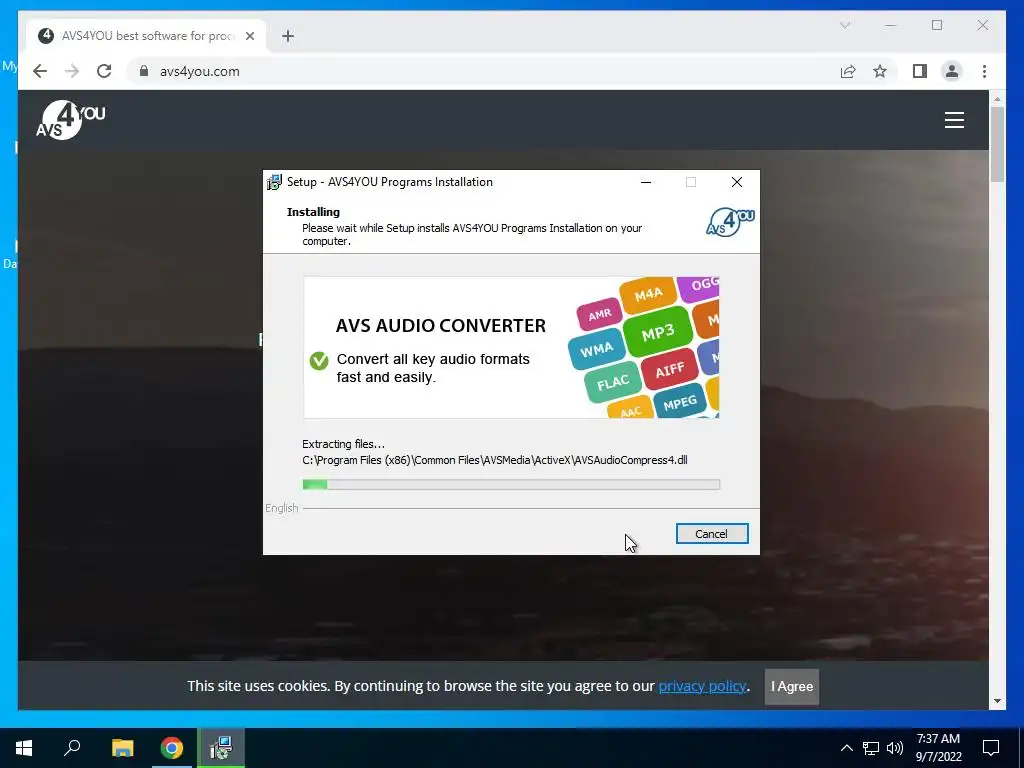This screenshot has width=1024, height=768.
Task: Click the padlock site info icon
Action: coord(144,71)
